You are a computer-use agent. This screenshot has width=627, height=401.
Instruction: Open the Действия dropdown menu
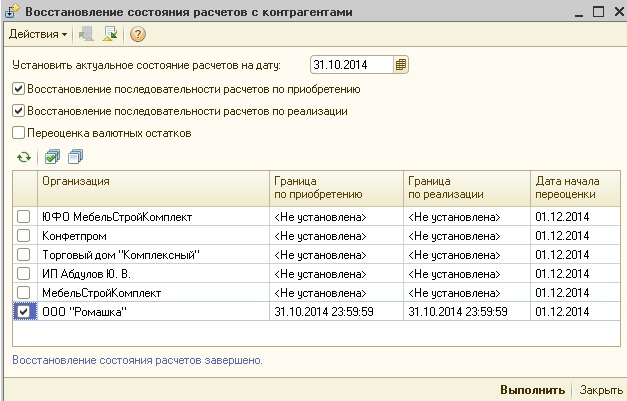coord(38,34)
